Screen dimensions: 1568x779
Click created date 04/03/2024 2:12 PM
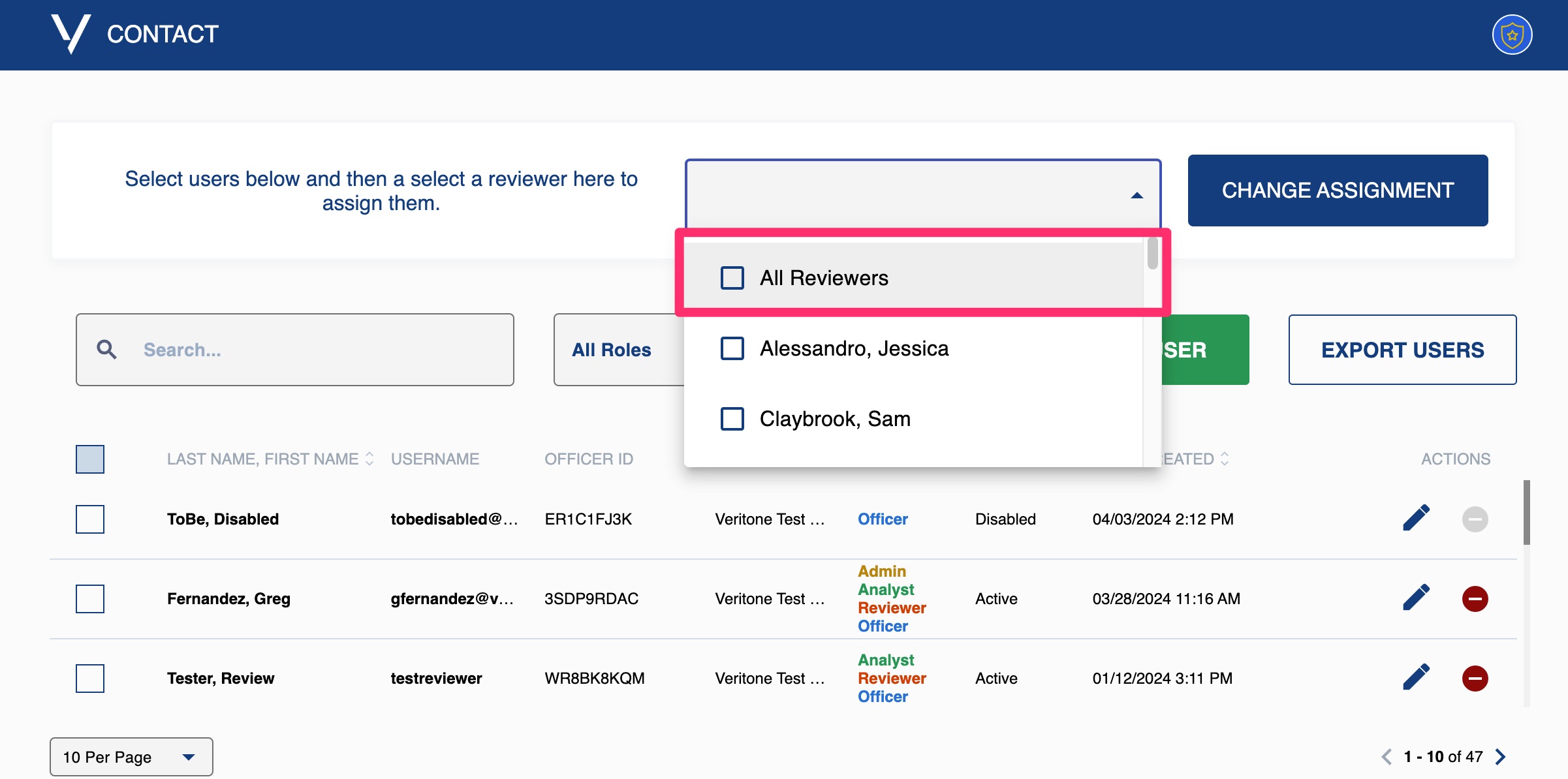pos(1163,519)
